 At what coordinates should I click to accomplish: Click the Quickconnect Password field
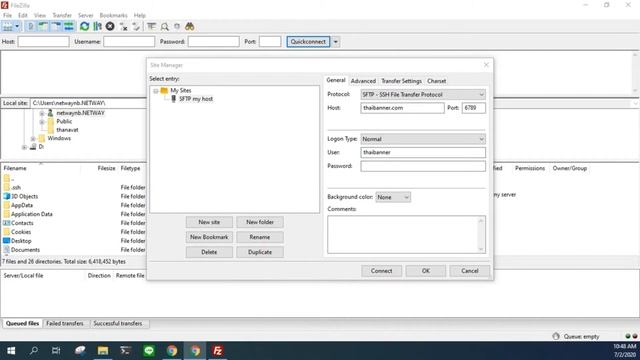click(x=213, y=42)
